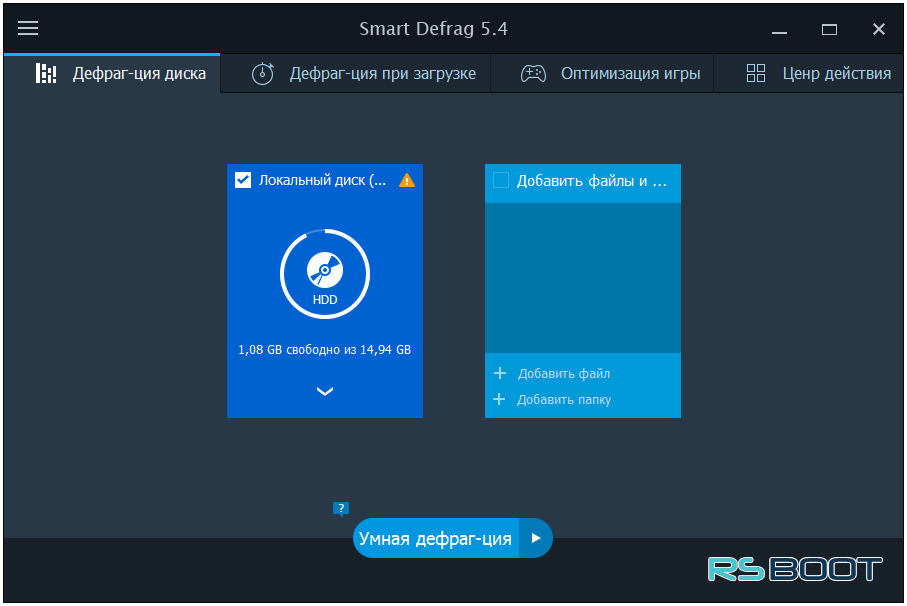Click the empty files drop area
The width and height of the screenshot is (907, 606).
(582, 277)
